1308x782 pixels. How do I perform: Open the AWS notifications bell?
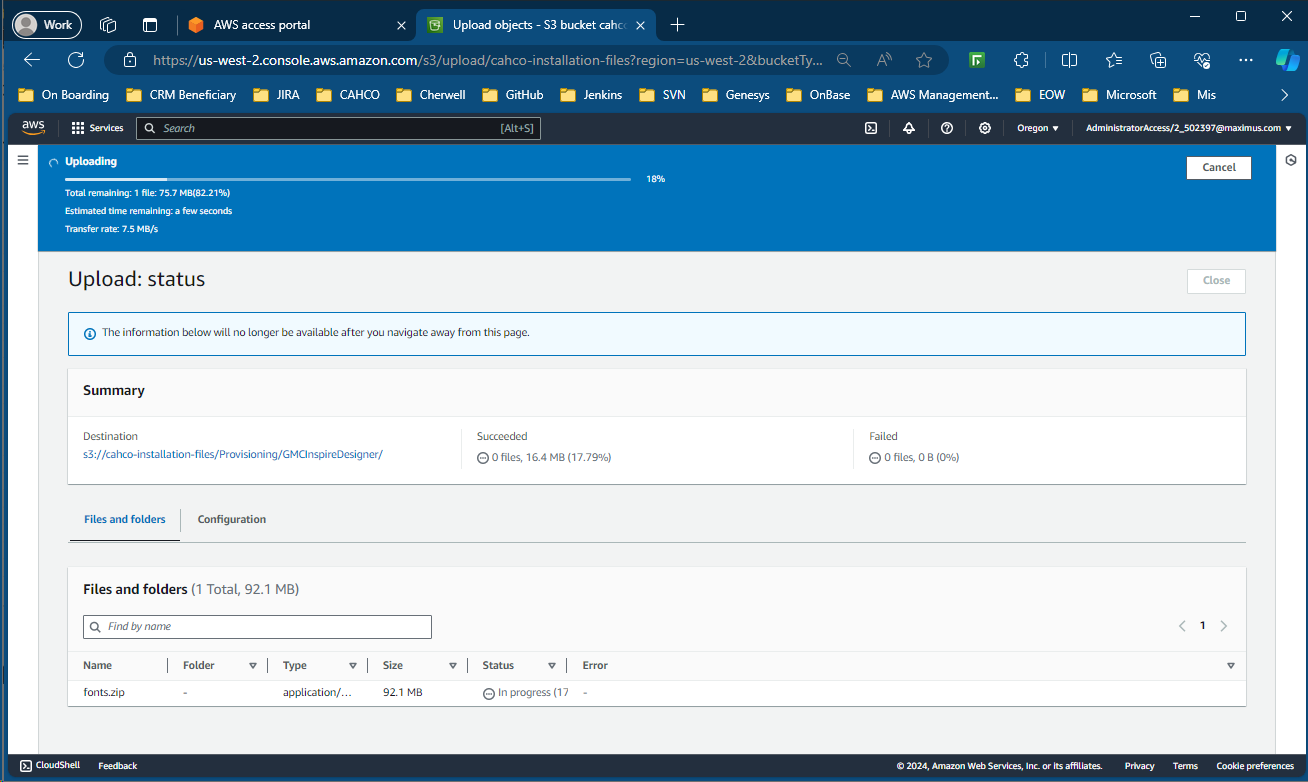(909, 128)
